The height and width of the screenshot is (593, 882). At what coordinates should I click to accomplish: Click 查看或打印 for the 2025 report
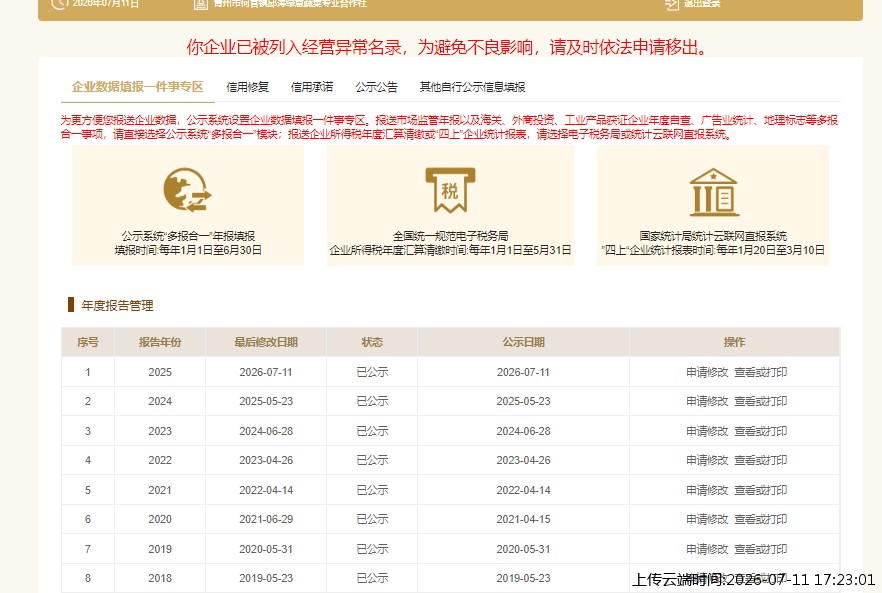tap(761, 372)
